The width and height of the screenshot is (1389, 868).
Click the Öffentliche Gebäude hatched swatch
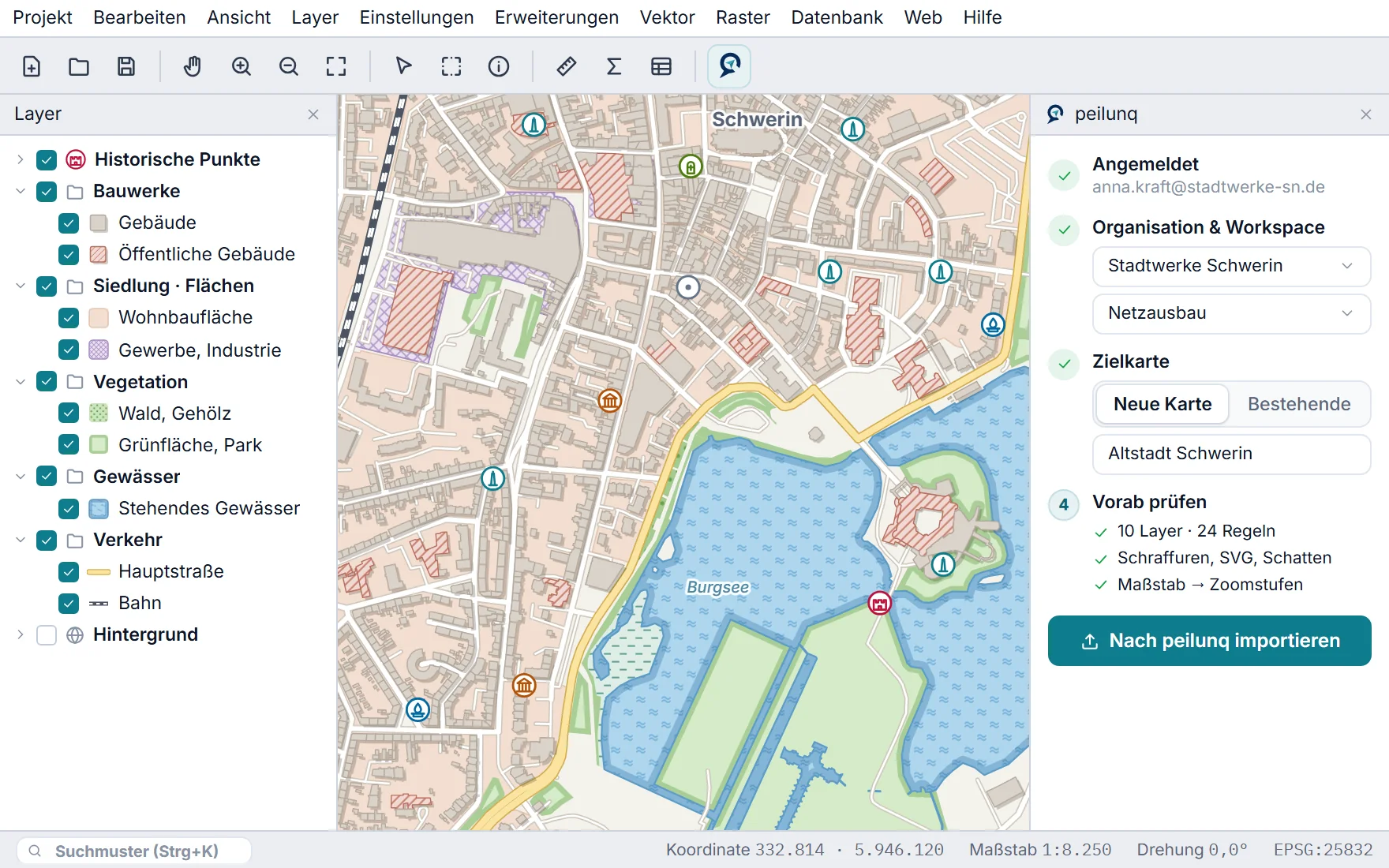click(99, 255)
